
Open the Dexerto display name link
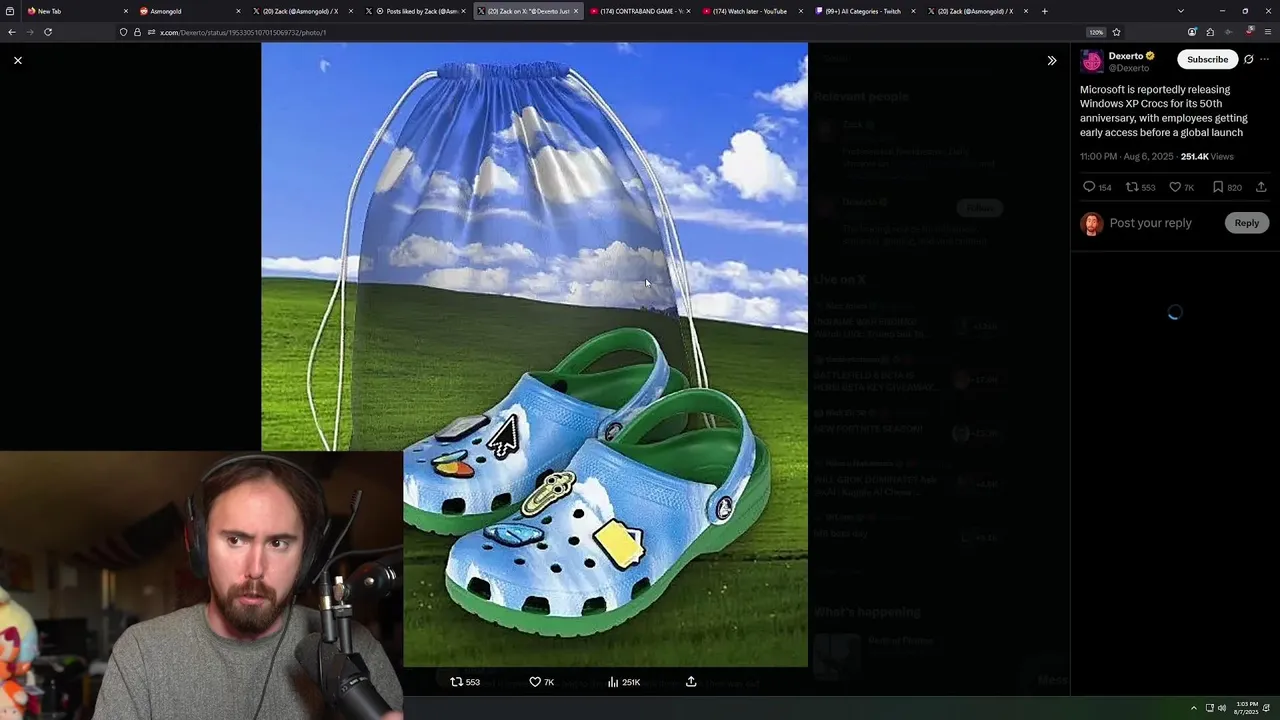coord(1126,56)
